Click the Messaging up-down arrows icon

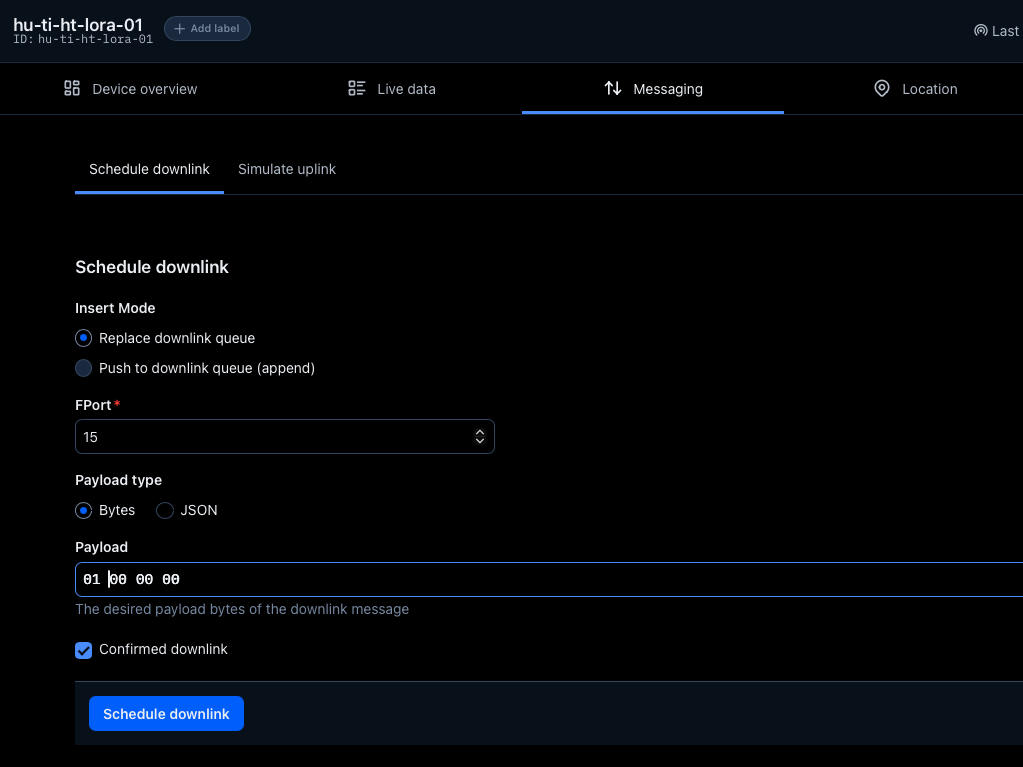(613, 89)
